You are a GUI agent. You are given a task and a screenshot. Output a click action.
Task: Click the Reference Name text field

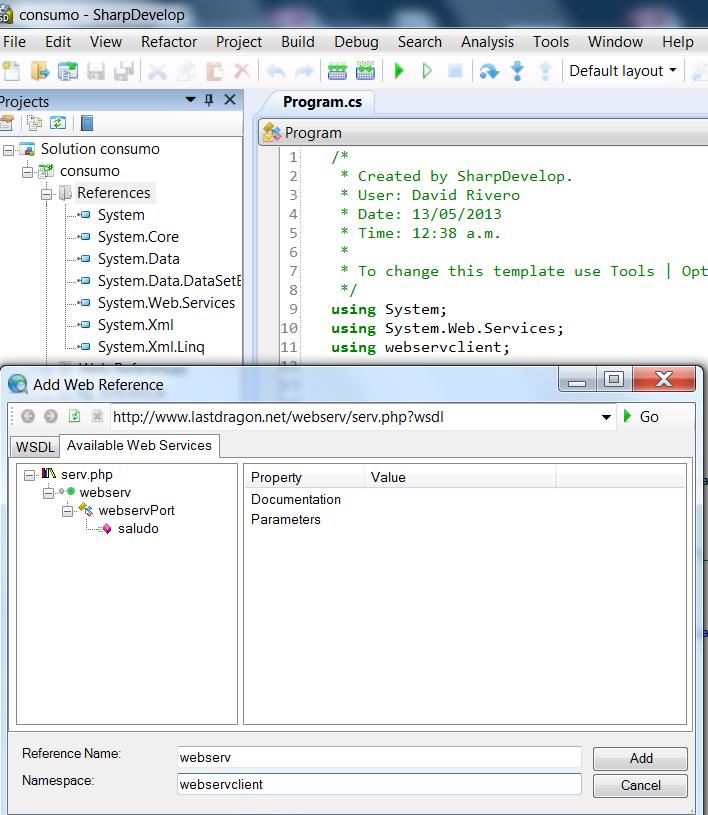point(378,757)
